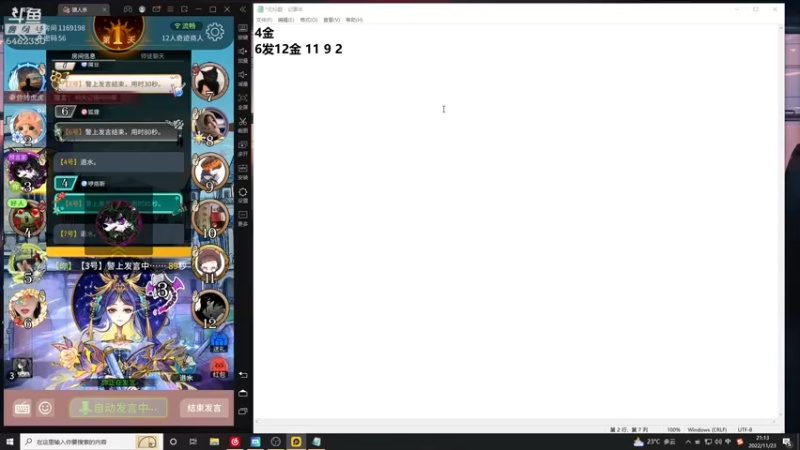Switch to the 房间信息 room info tab
The width and height of the screenshot is (800, 450).
83,56
